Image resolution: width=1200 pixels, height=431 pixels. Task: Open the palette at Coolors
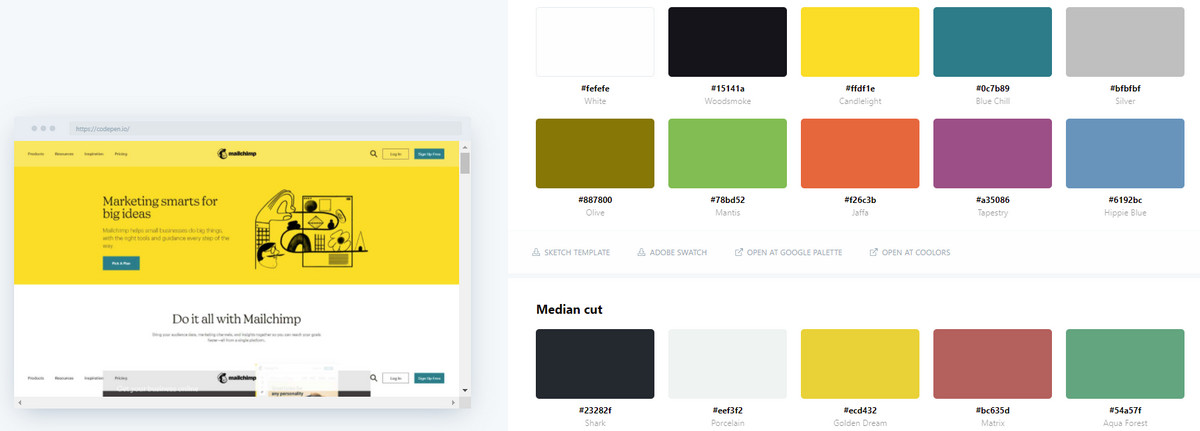coord(909,252)
